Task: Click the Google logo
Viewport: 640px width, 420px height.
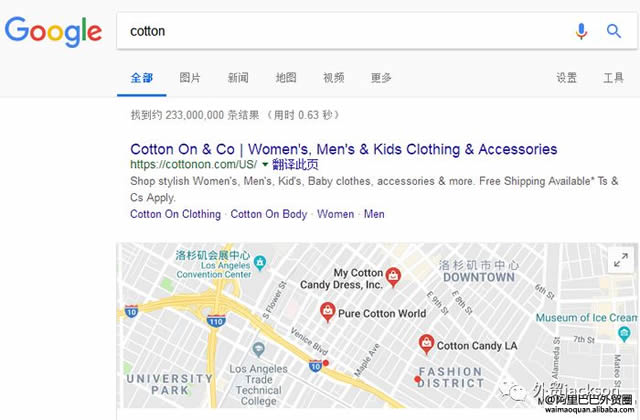Action: (x=53, y=31)
